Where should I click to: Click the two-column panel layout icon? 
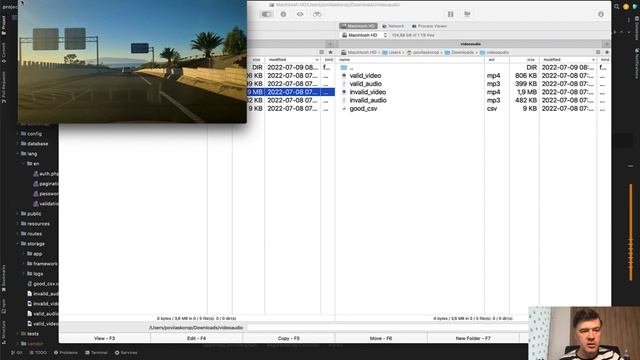pyautogui.click(x=451, y=14)
